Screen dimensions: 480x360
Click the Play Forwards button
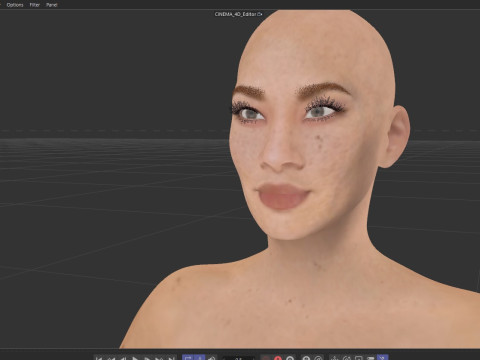click(135, 358)
